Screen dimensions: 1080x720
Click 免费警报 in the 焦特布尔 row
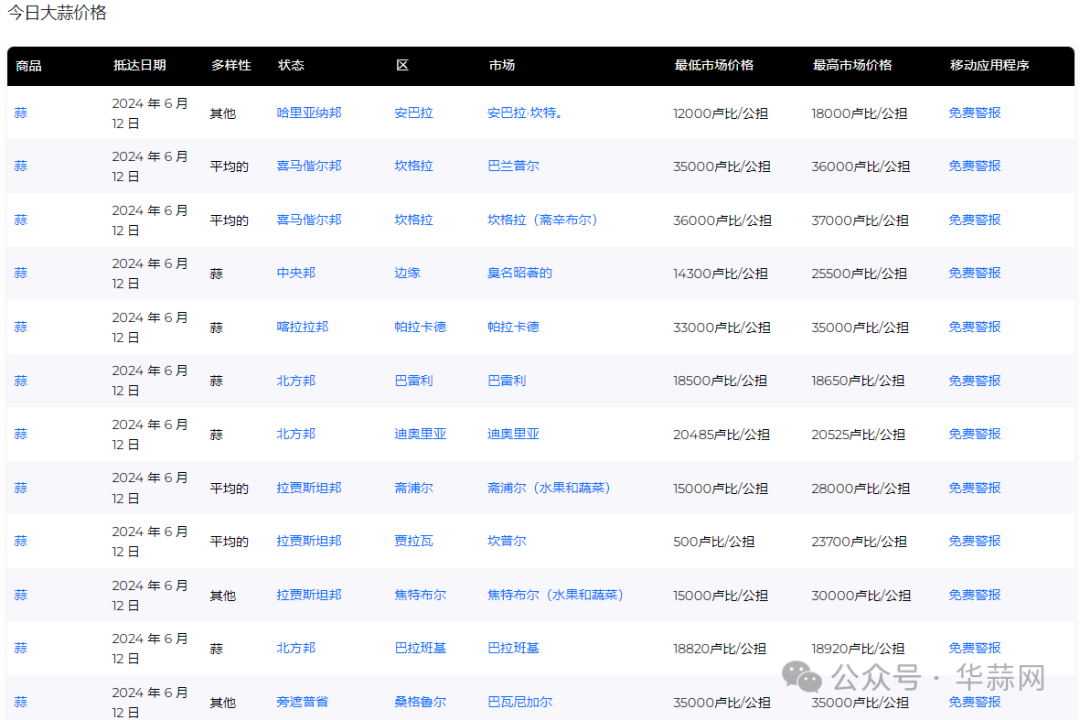pyautogui.click(x=974, y=594)
